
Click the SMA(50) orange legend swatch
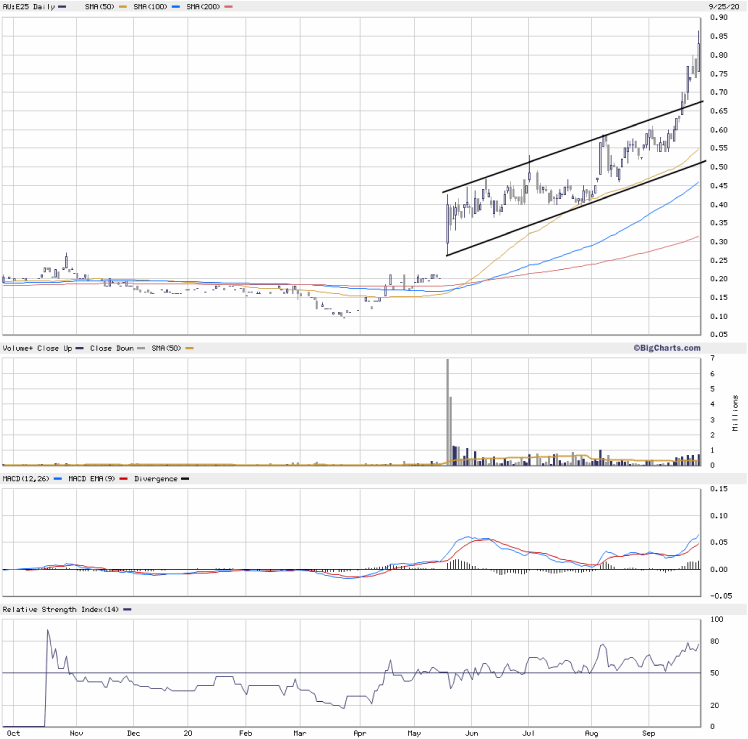[x=125, y=7]
